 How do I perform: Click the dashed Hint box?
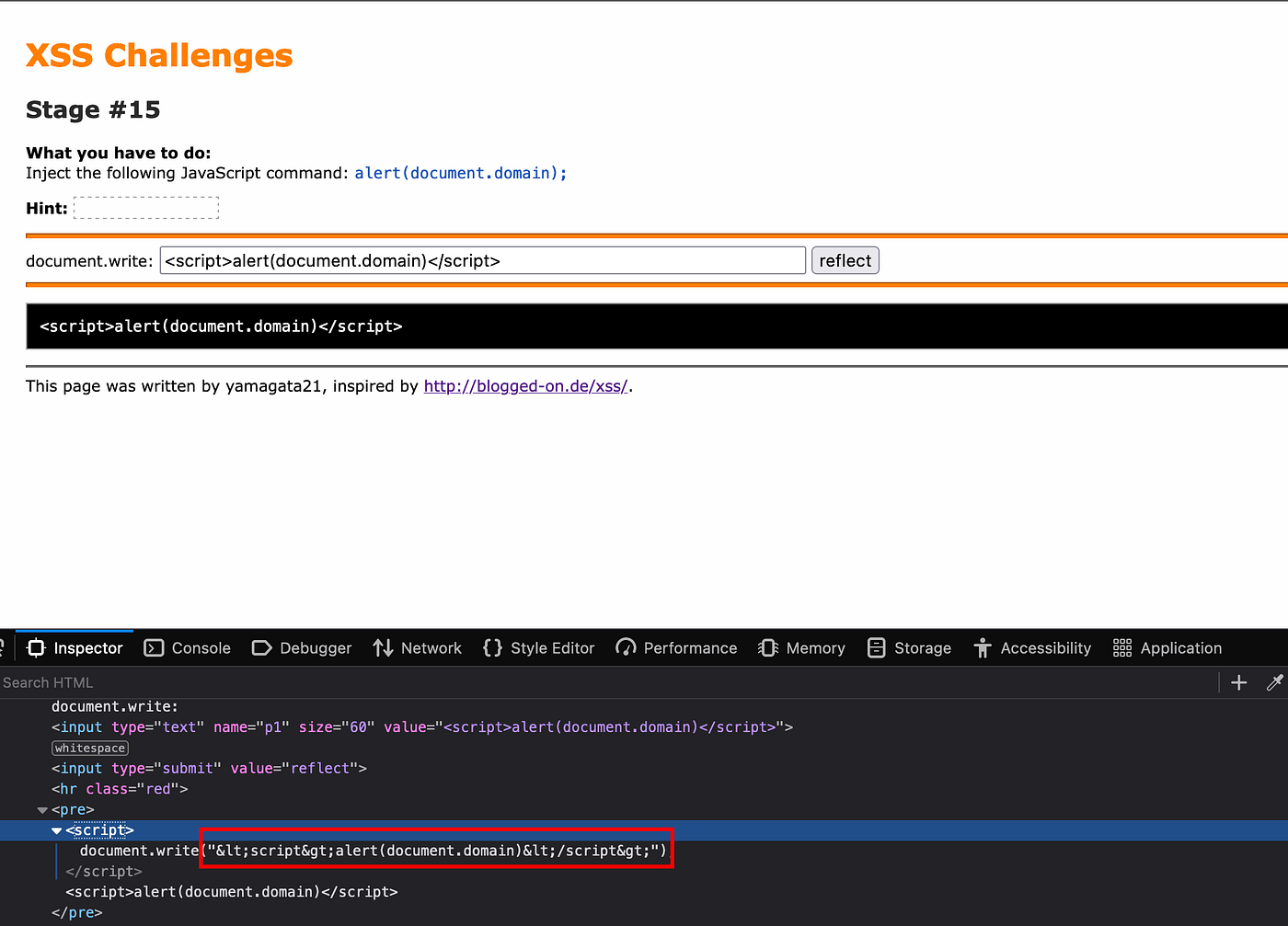(146, 208)
